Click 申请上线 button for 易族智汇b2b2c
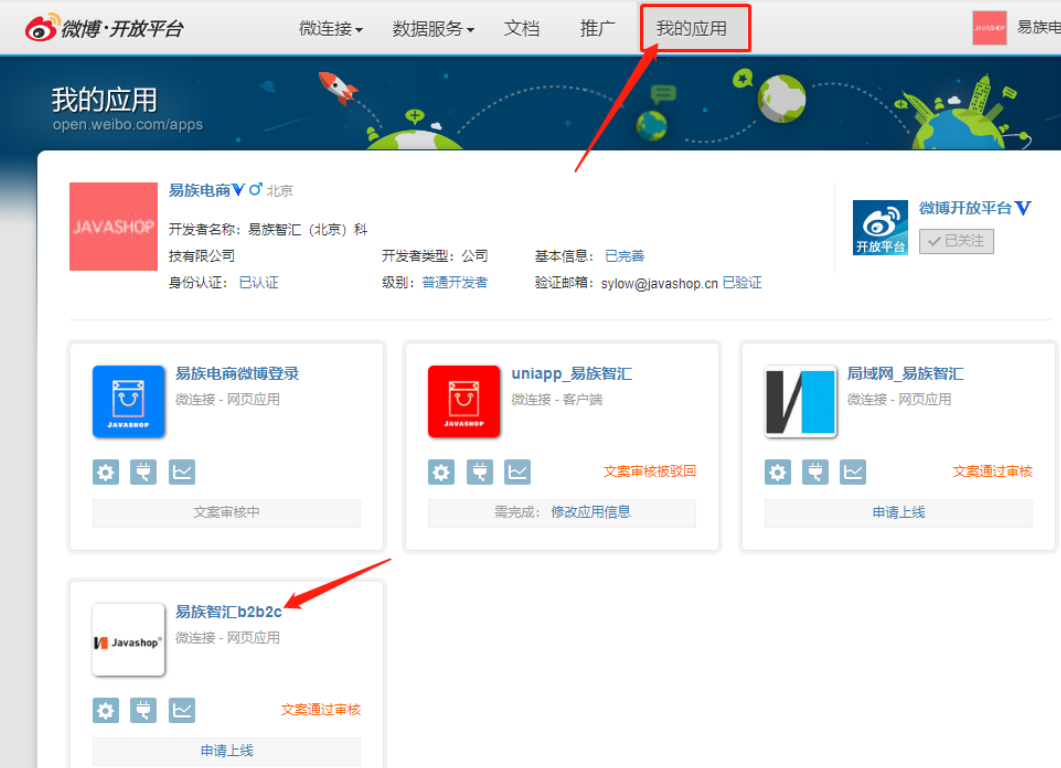 tap(227, 750)
